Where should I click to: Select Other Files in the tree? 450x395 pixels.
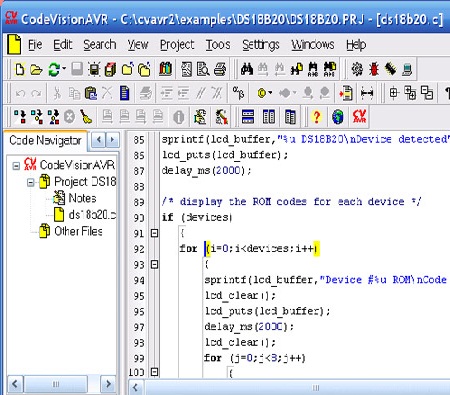pos(78,231)
